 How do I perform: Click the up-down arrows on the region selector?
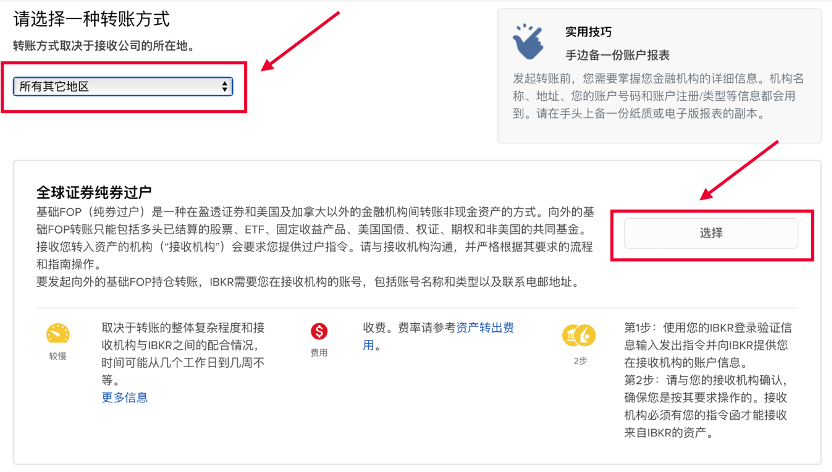click(x=225, y=86)
